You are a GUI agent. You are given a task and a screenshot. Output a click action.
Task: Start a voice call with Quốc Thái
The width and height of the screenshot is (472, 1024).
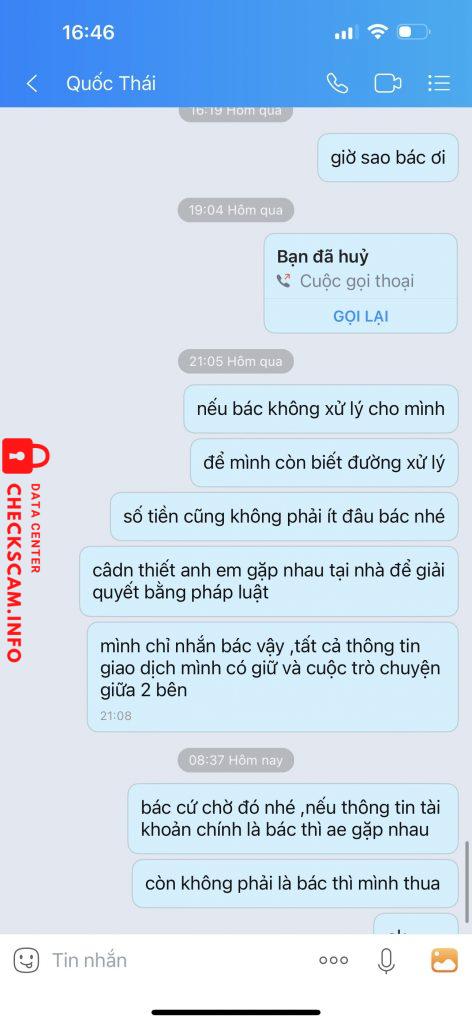coord(338,83)
